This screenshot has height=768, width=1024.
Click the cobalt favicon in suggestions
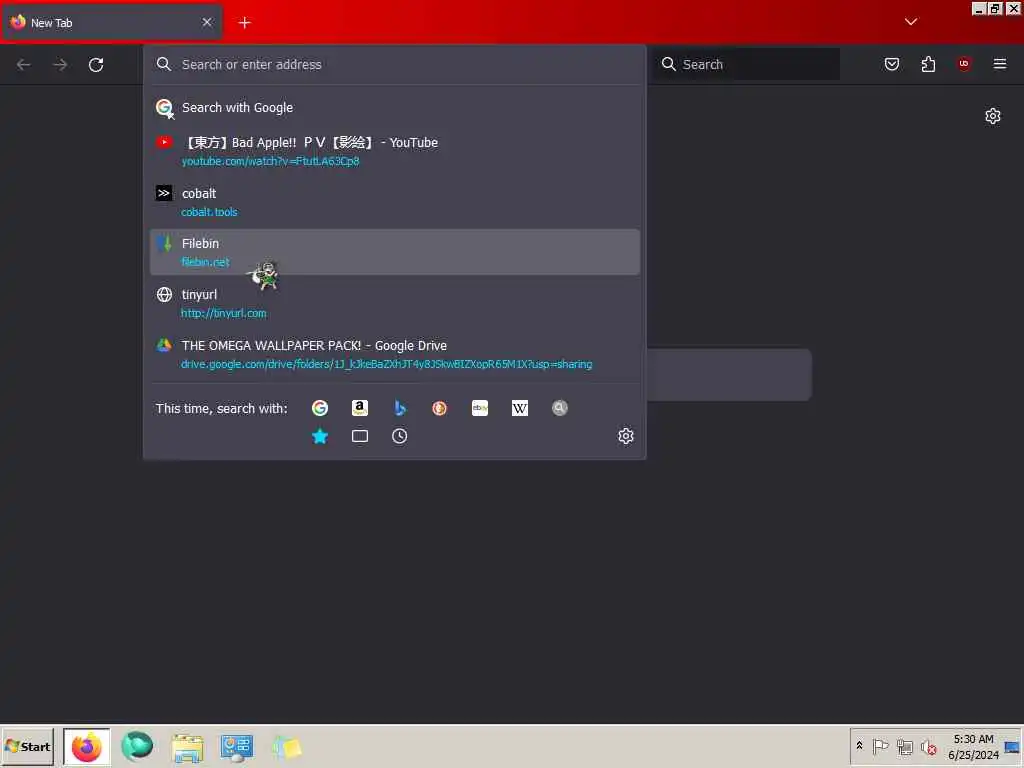coord(164,193)
